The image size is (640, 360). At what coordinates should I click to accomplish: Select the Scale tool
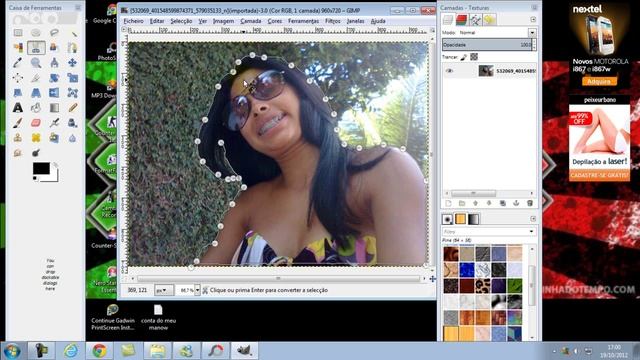72,78
